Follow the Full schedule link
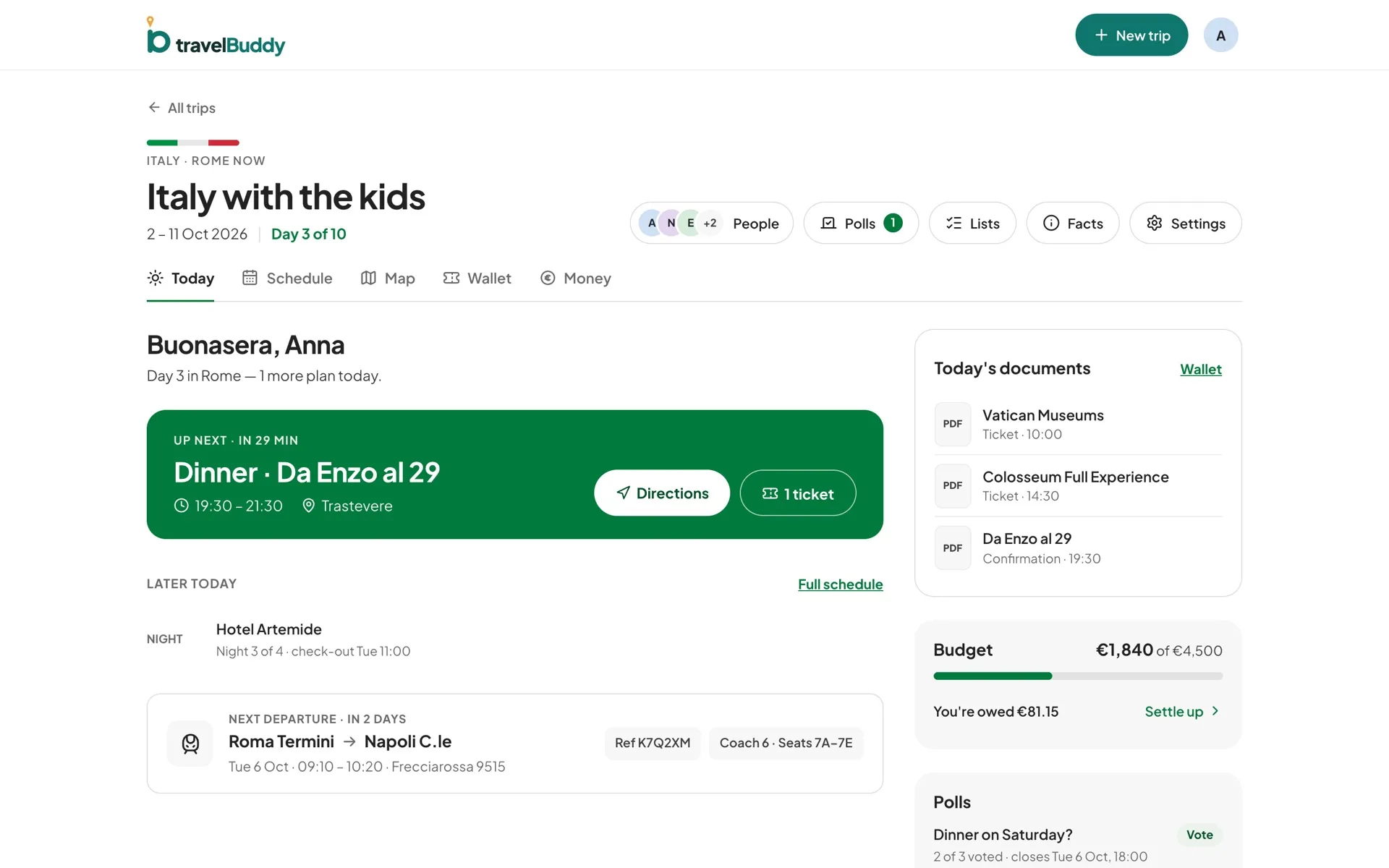 (840, 584)
